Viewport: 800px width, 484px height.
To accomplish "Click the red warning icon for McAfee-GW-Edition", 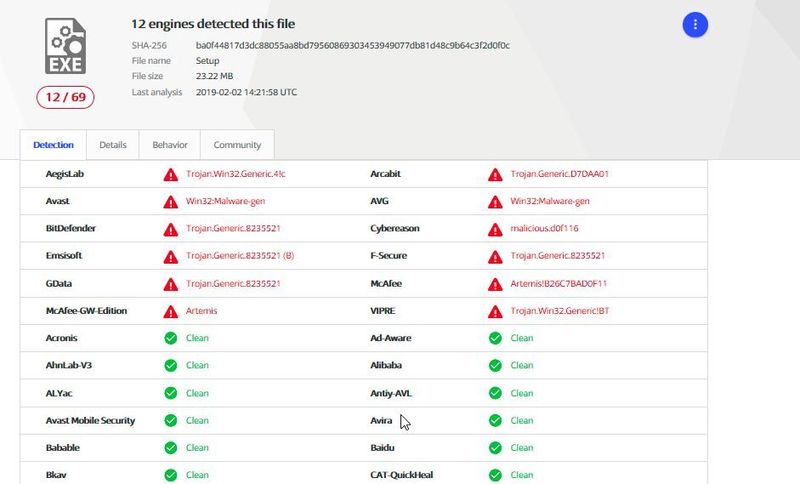I will [x=170, y=312].
